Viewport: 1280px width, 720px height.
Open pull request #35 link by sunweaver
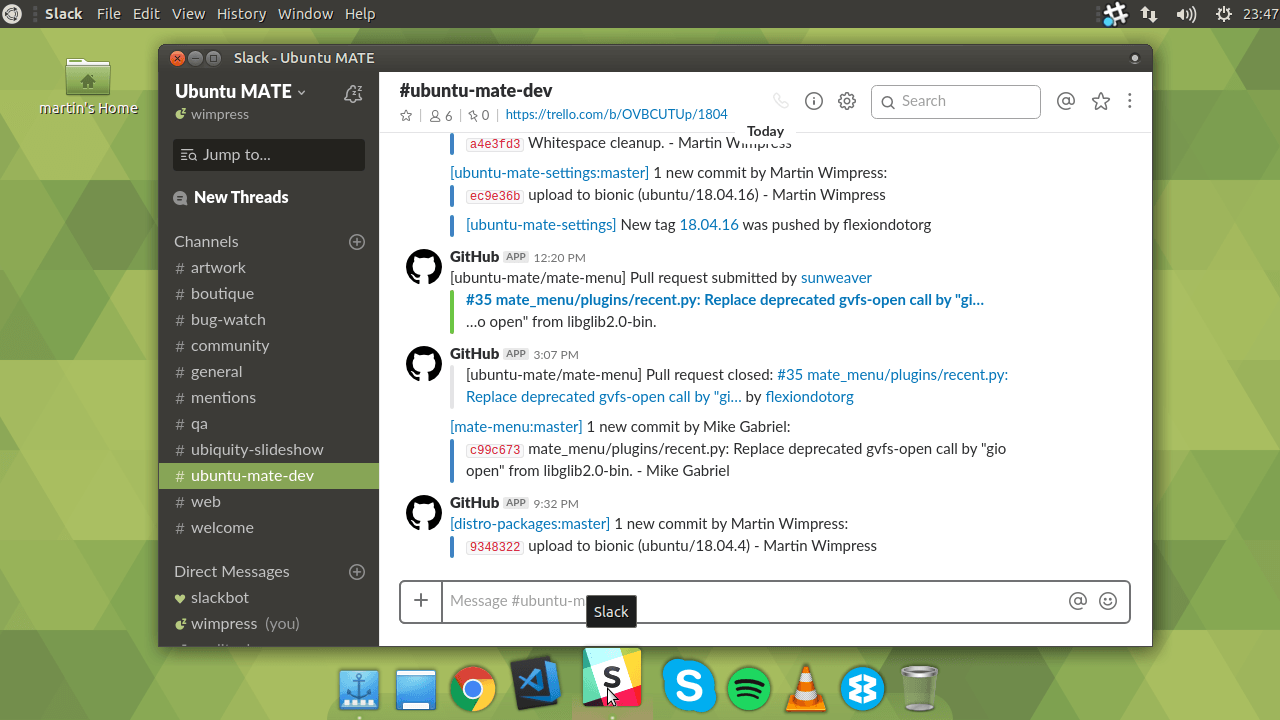[724, 300]
